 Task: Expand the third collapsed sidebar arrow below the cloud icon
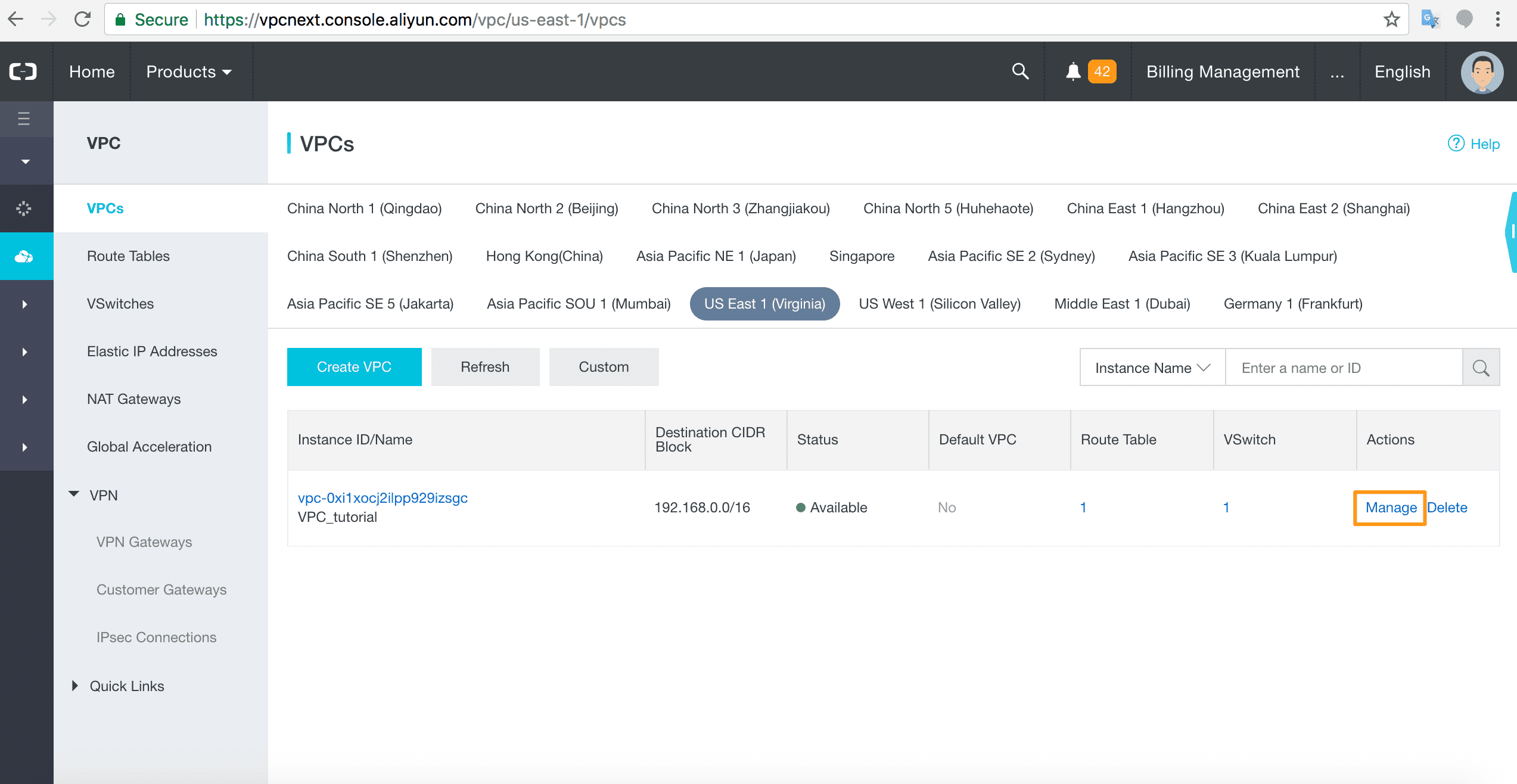pos(24,400)
